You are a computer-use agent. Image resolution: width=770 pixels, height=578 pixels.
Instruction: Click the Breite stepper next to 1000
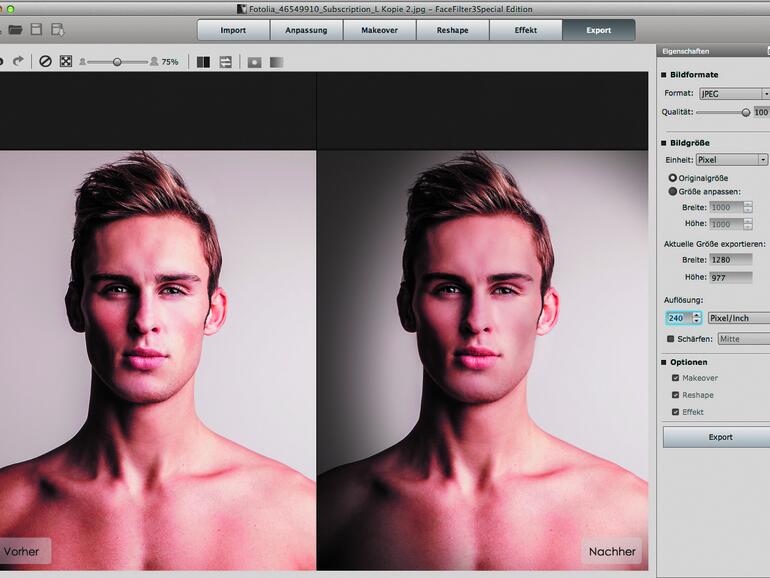pyautogui.click(x=747, y=207)
